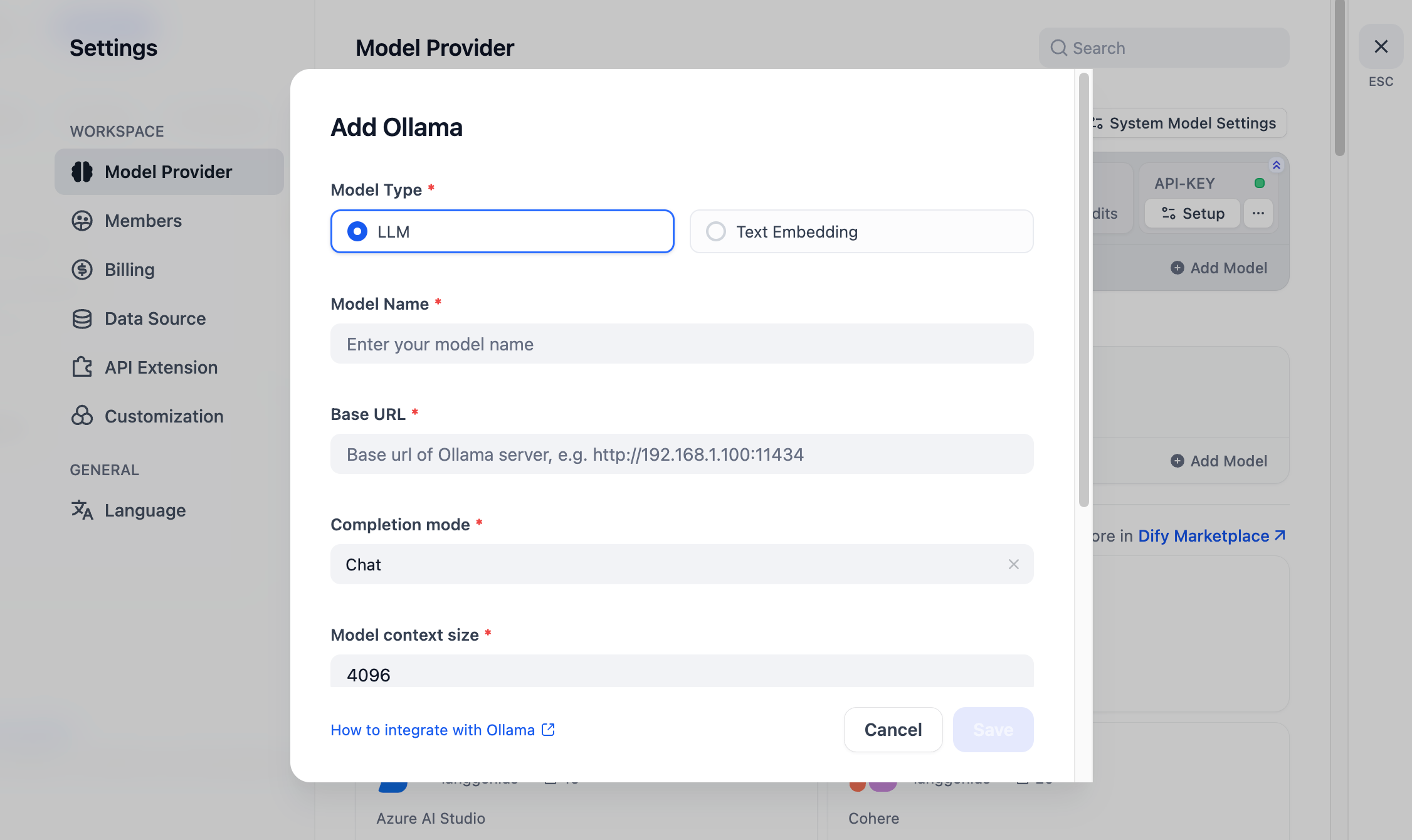Click the Model Provider brain icon
Screen dimensions: 1412x840
pos(82,172)
